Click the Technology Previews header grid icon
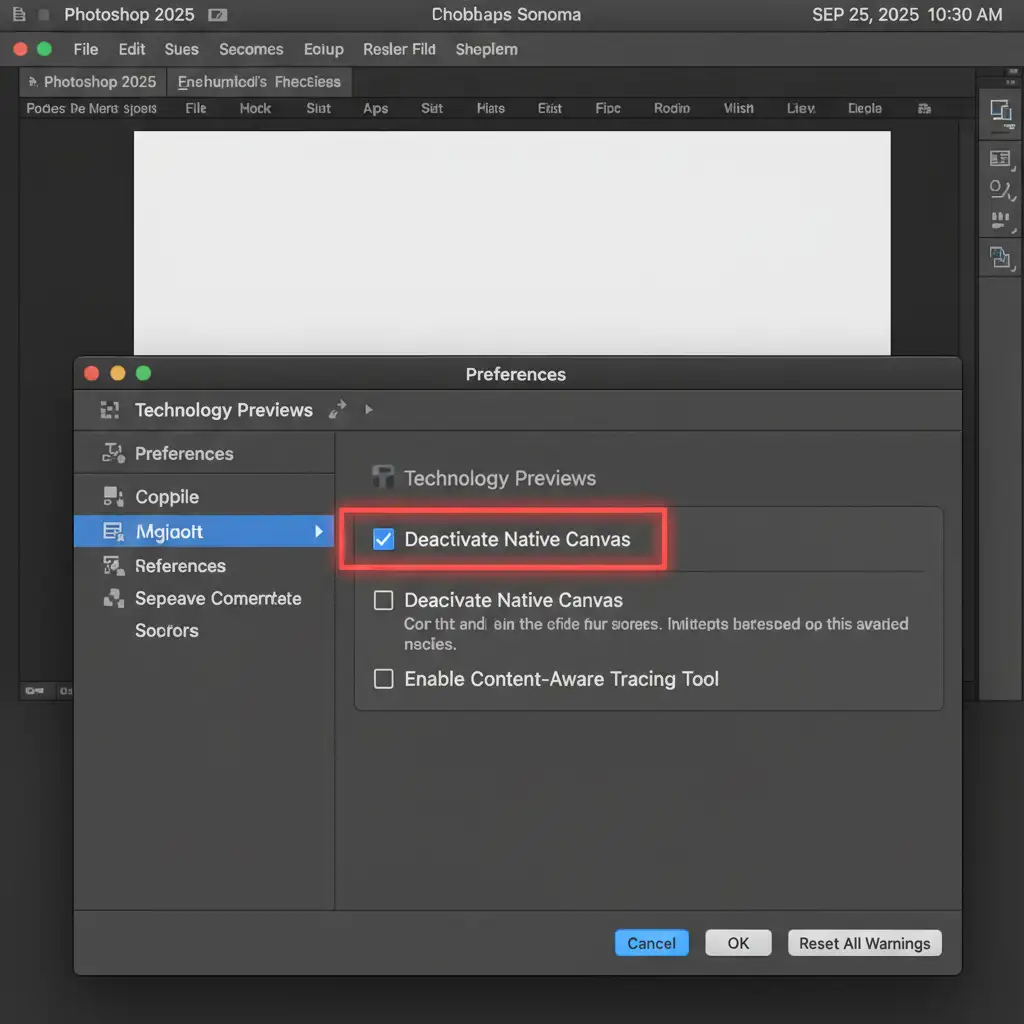 point(110,410)
